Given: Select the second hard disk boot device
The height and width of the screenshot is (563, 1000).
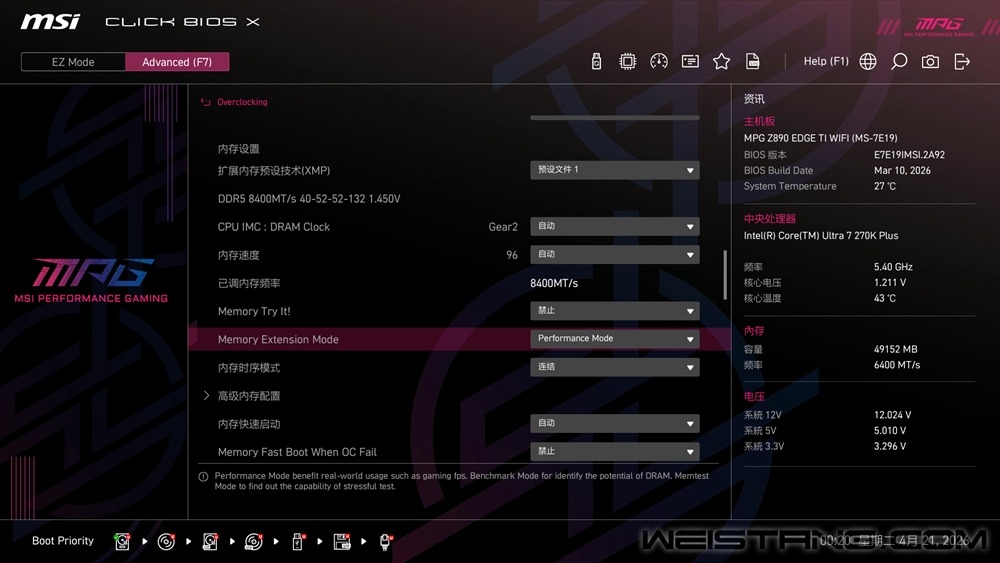Looking at the screenshot, I should 210,541.
